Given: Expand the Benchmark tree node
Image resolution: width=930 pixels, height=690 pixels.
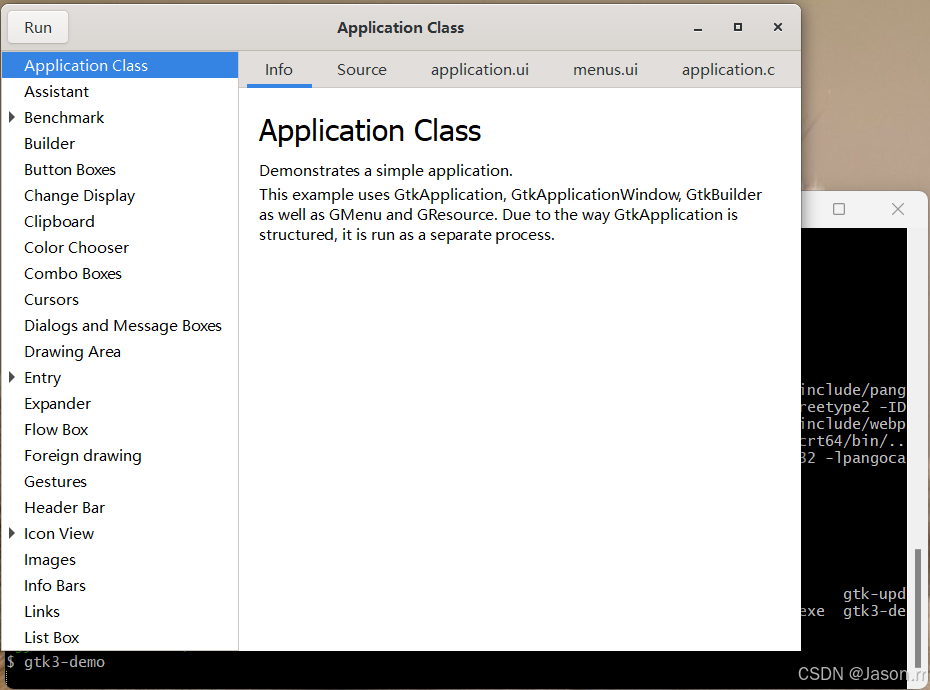Looking at the screenshot, I should point(12,117).
